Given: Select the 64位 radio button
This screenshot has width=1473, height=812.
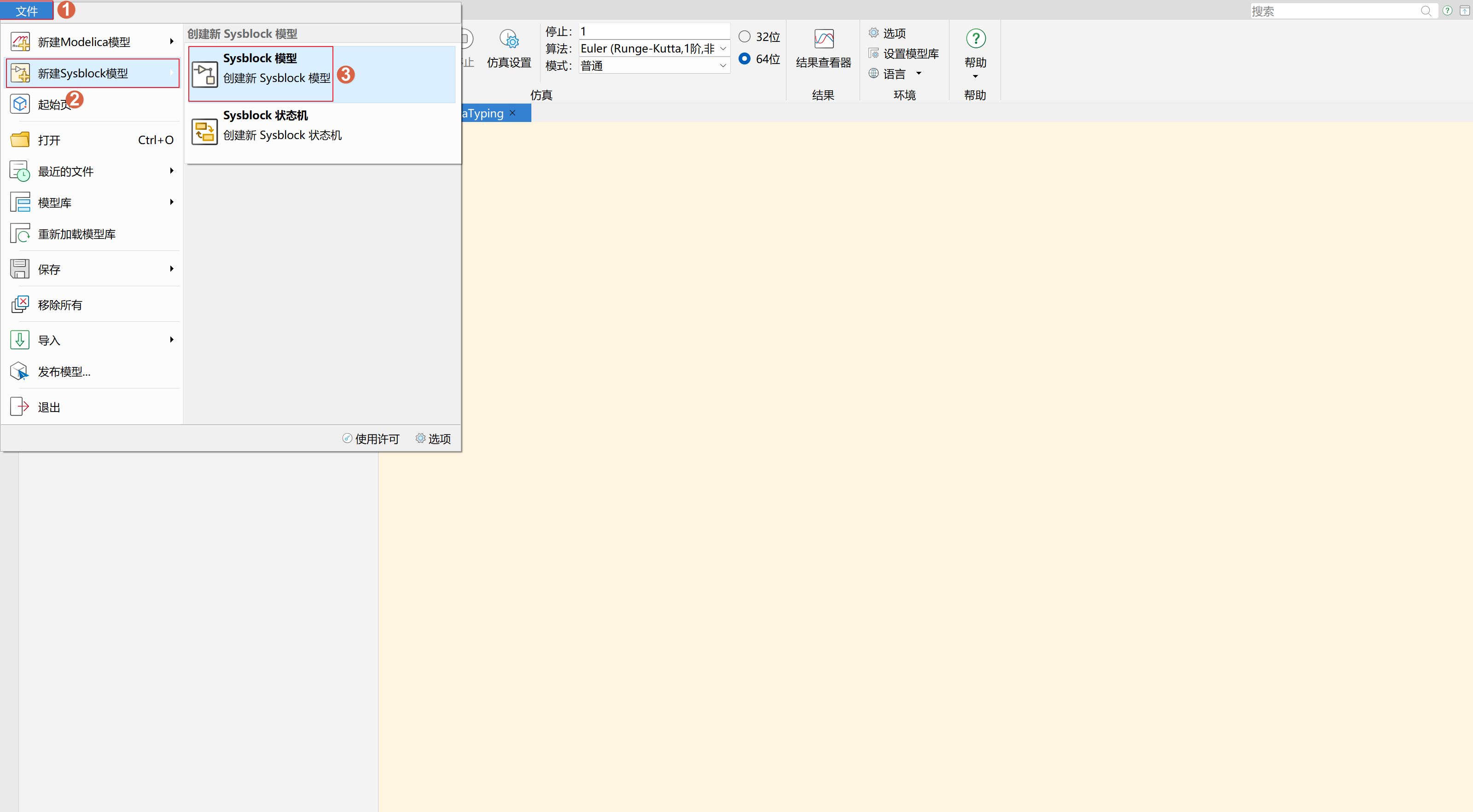Looking at the screenshot, I should point(745,58).
